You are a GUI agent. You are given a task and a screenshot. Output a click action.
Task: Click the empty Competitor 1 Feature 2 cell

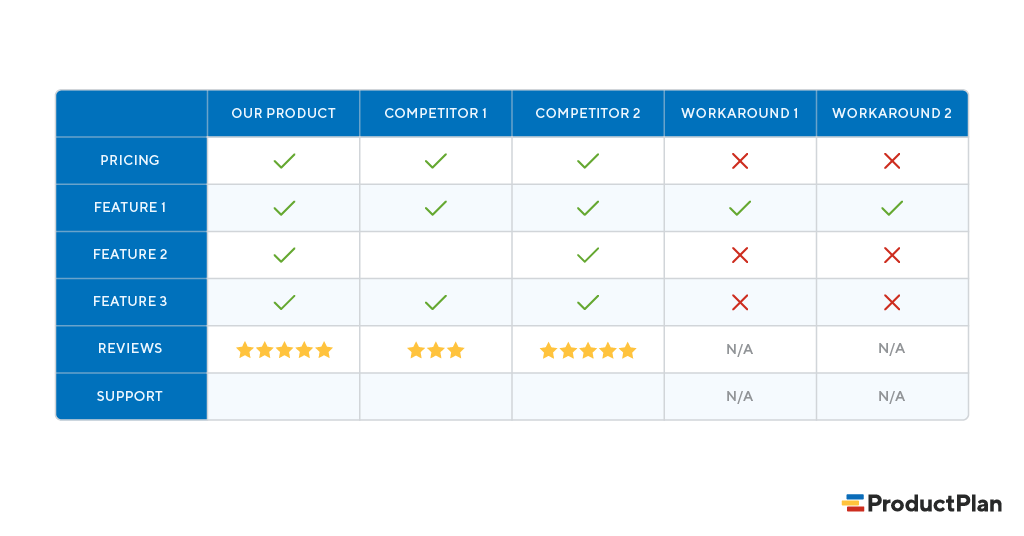click(x=436, y=255)
